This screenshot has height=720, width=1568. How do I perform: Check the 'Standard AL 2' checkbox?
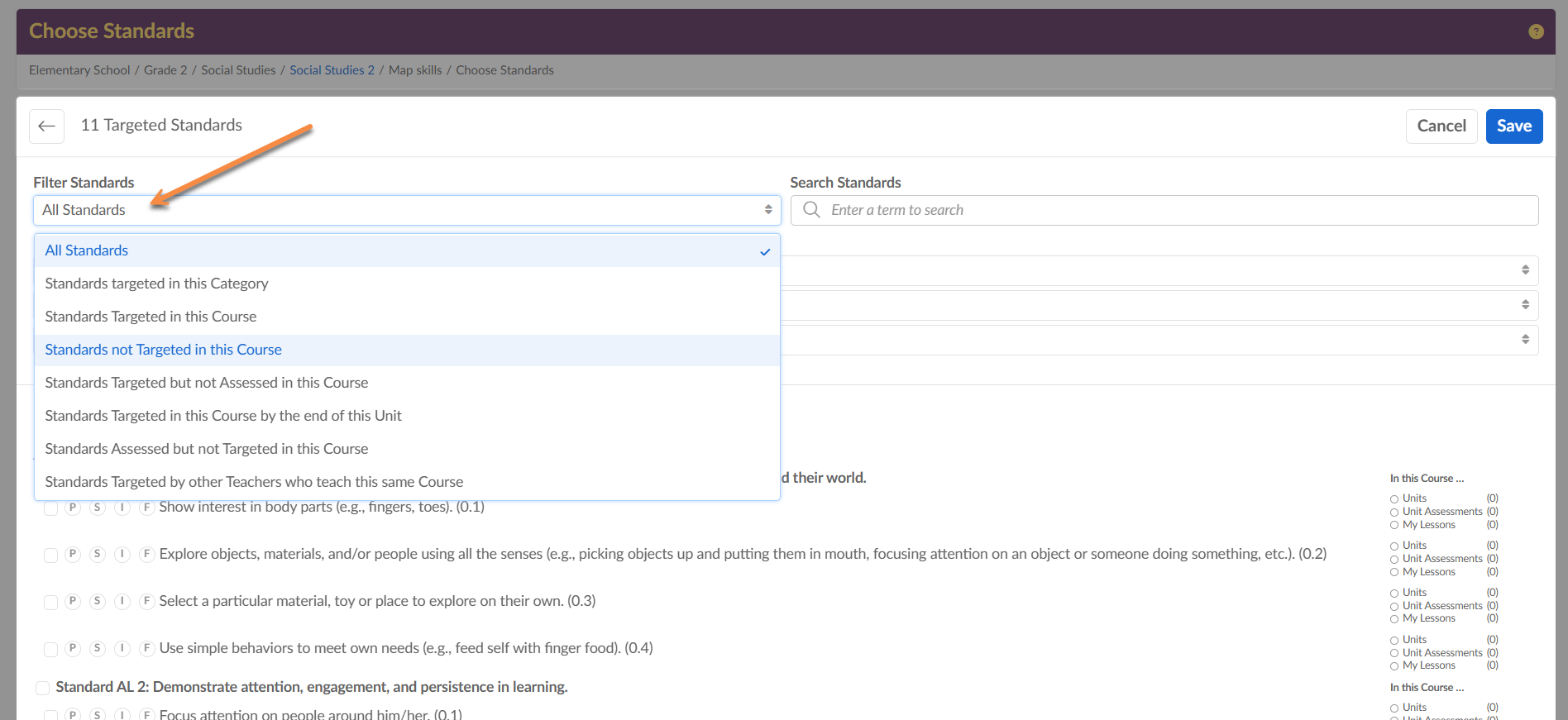pos(42,688)
